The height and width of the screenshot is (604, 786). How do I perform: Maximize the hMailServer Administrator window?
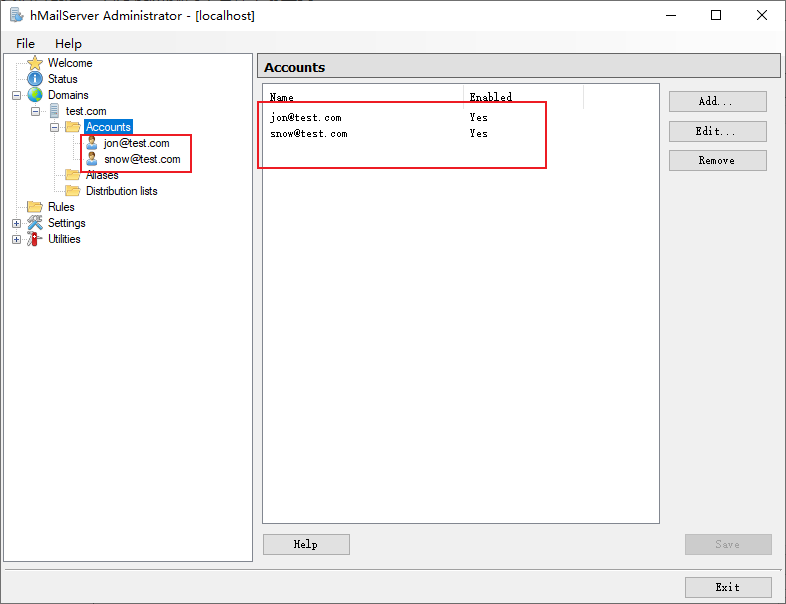(716, 16)
